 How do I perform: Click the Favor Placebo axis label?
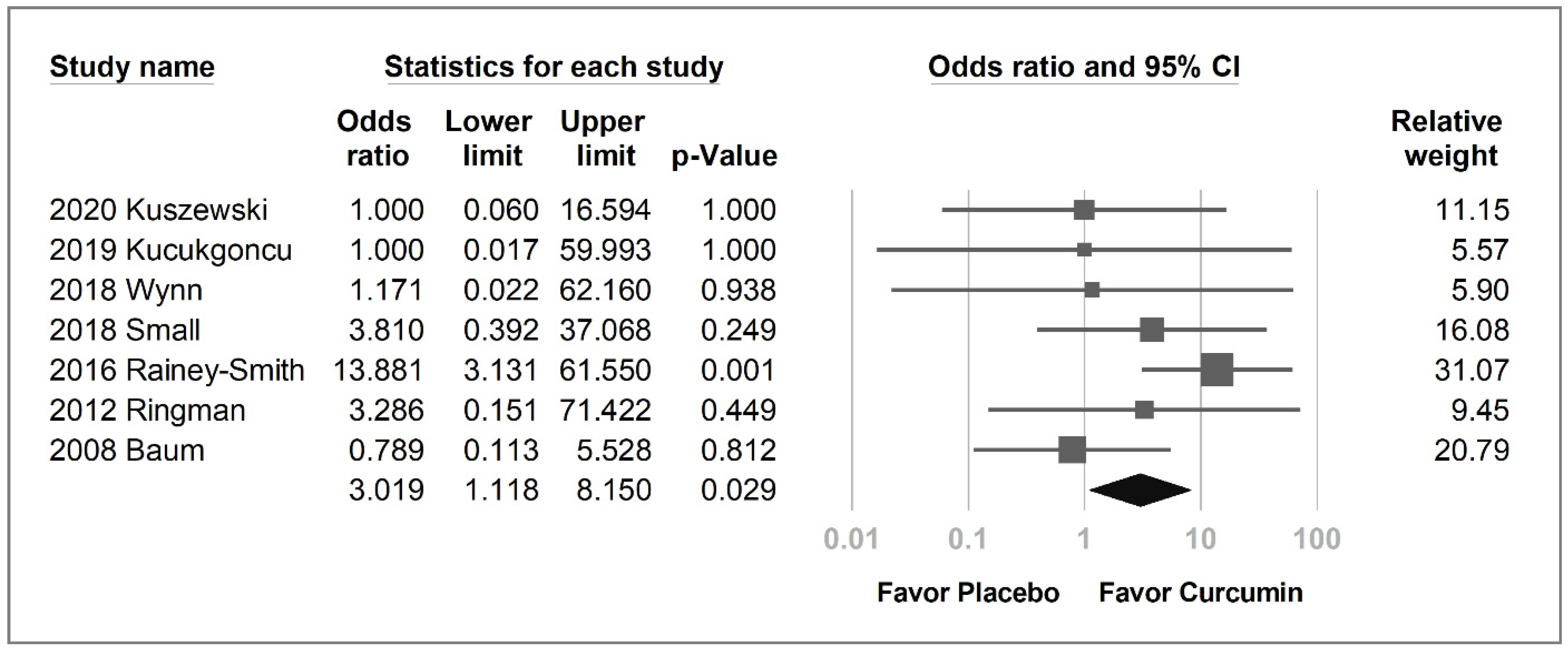[x=968, y=592]
